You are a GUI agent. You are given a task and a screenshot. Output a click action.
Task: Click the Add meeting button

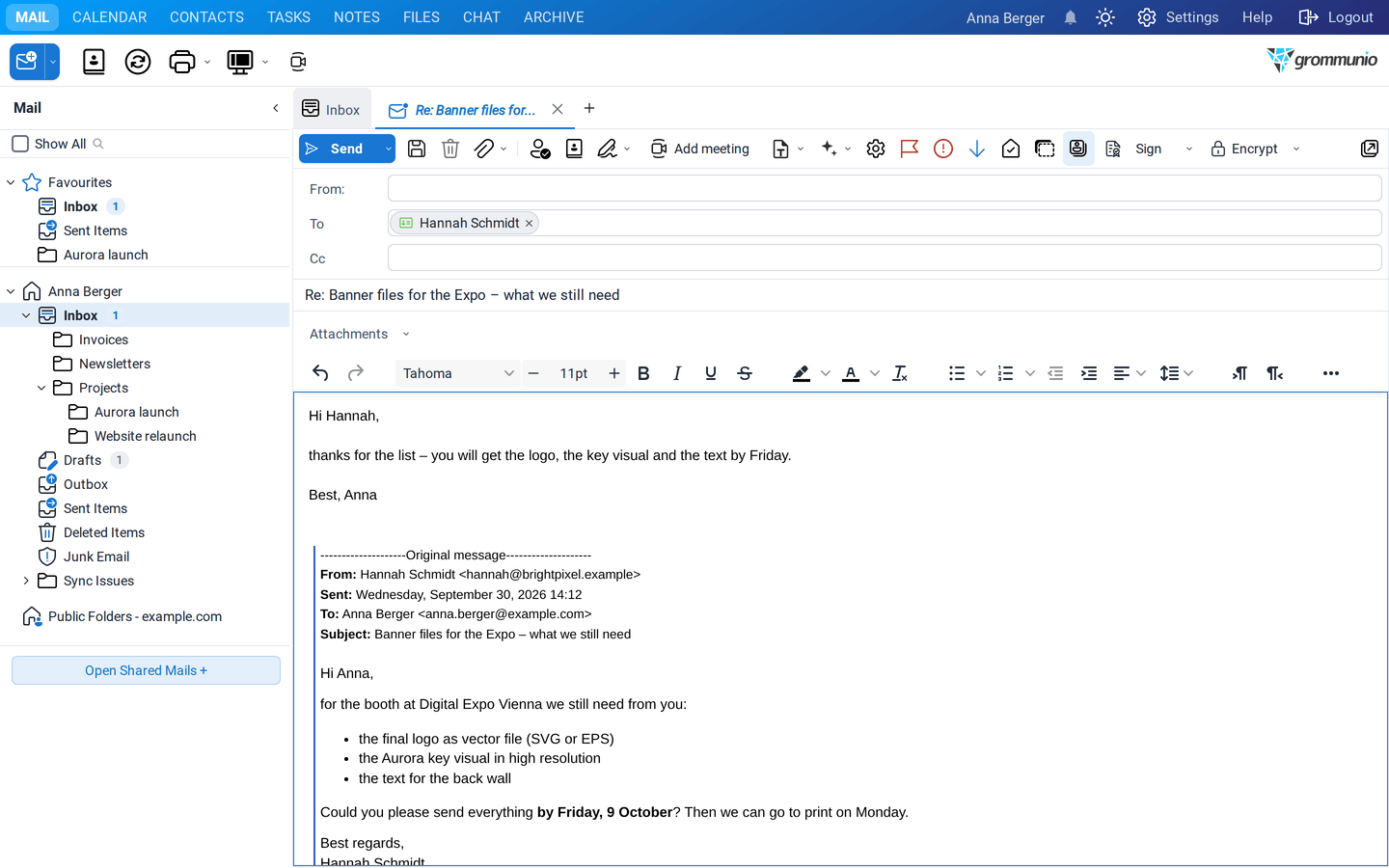tap(700, 149)
